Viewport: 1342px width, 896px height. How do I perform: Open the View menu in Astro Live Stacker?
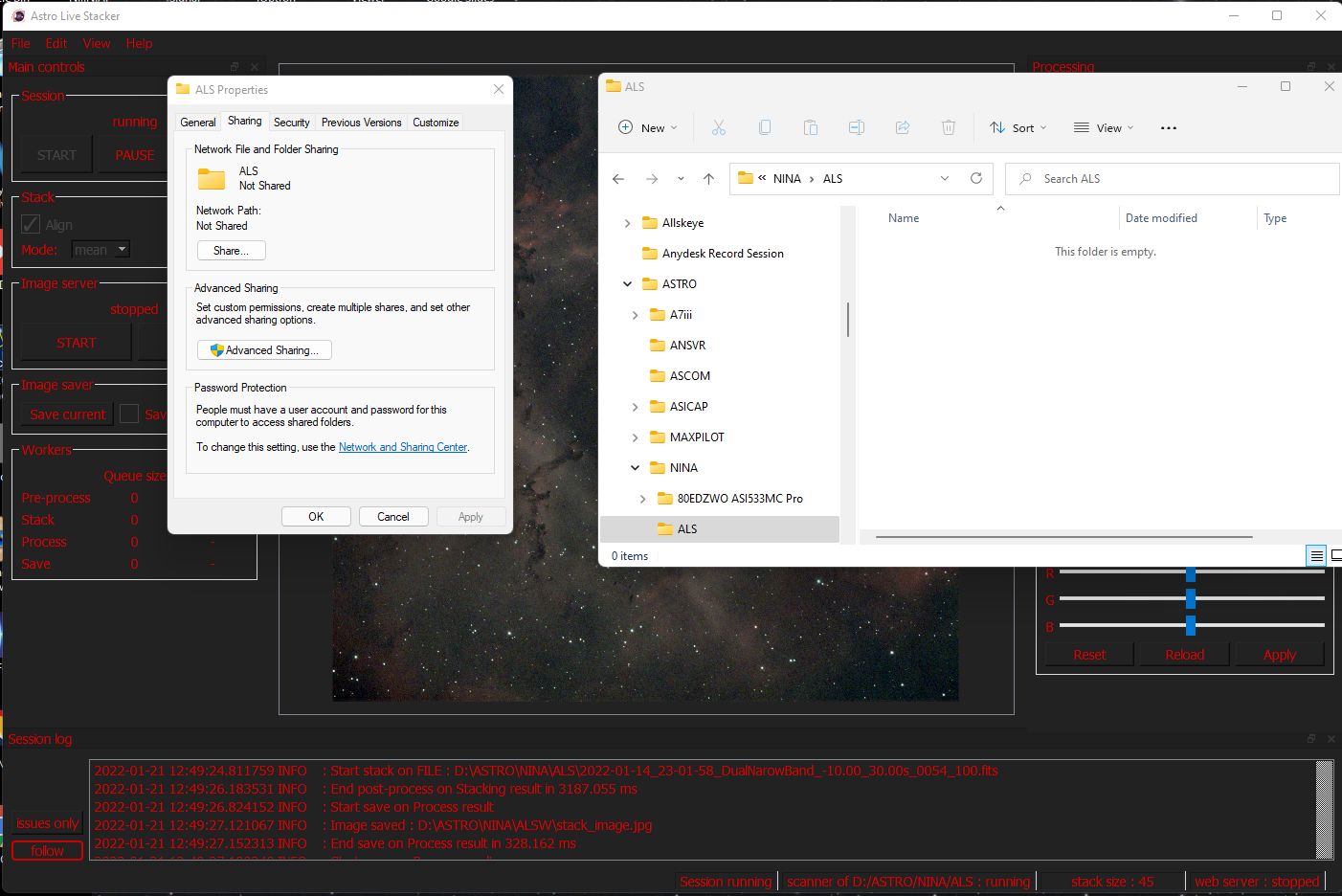pyautogui.click(x=97, y=43)
